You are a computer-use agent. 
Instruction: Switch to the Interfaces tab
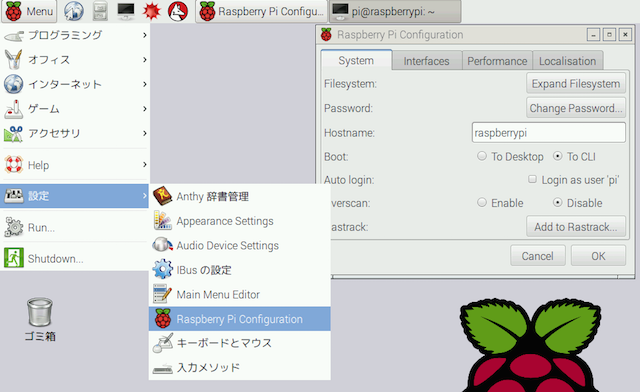click(x=427, y=61)
